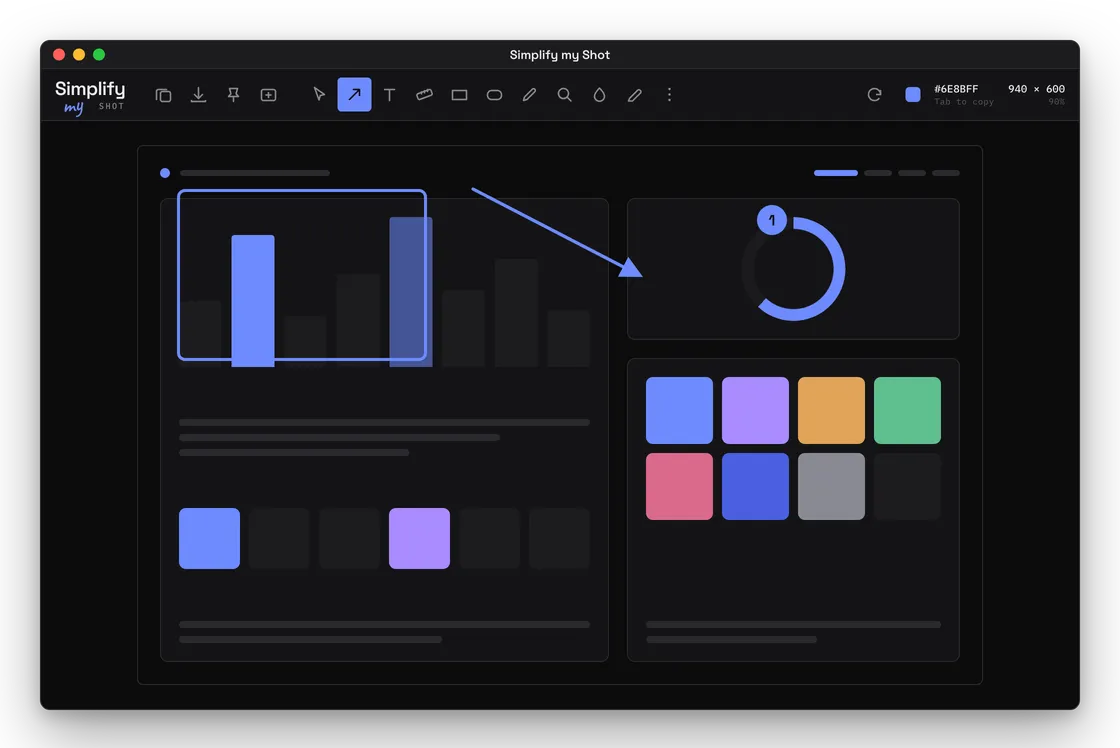Image resolution: width=1120 pixels, height=748 pixels.
Task: Select the magnifier zoom tool
Action: click(564, 95)
